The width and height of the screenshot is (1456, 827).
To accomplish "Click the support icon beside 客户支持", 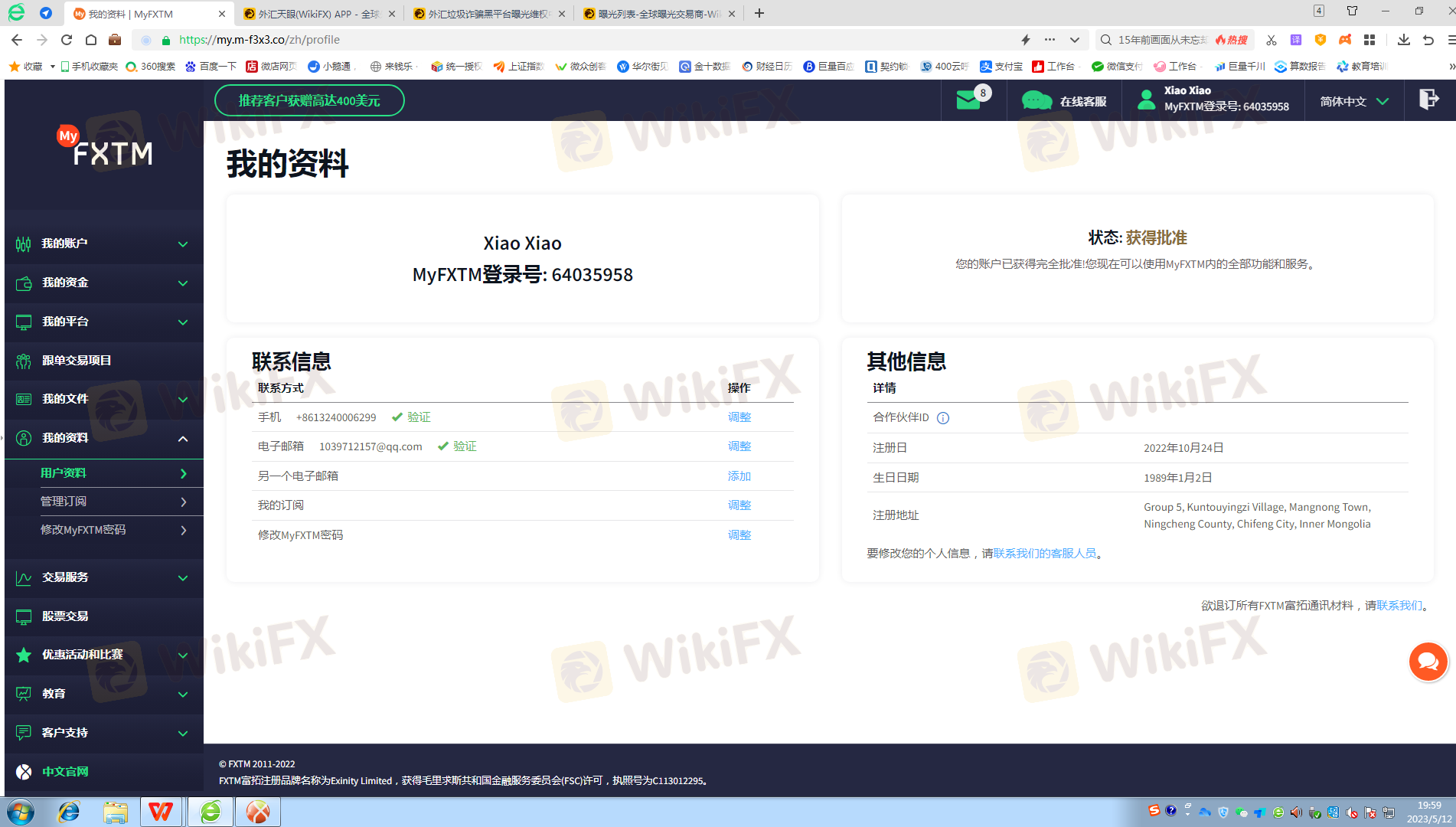I will pos(24,734).
